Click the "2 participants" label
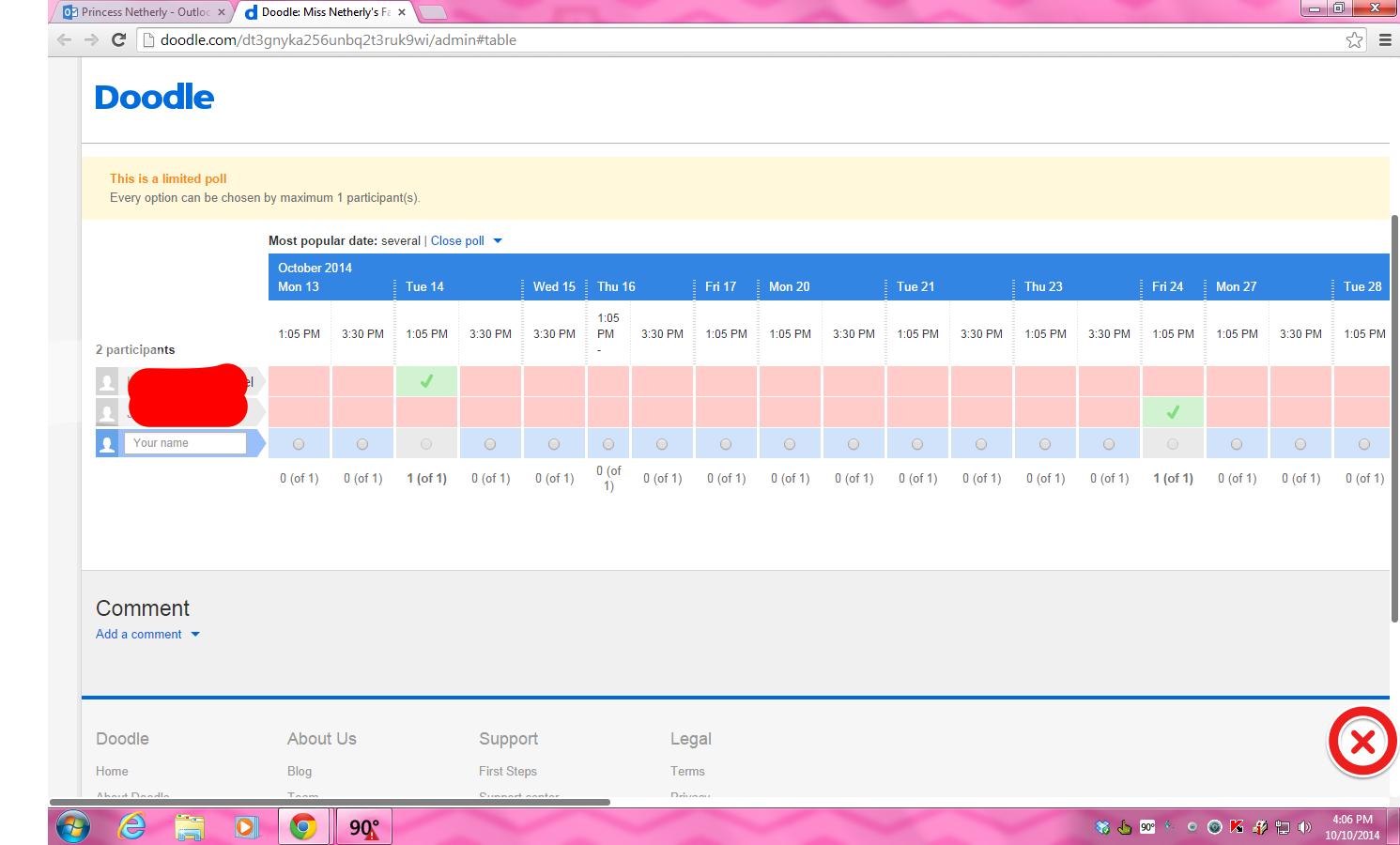Viewport: 1400px width, 845px height. (135, 349)
